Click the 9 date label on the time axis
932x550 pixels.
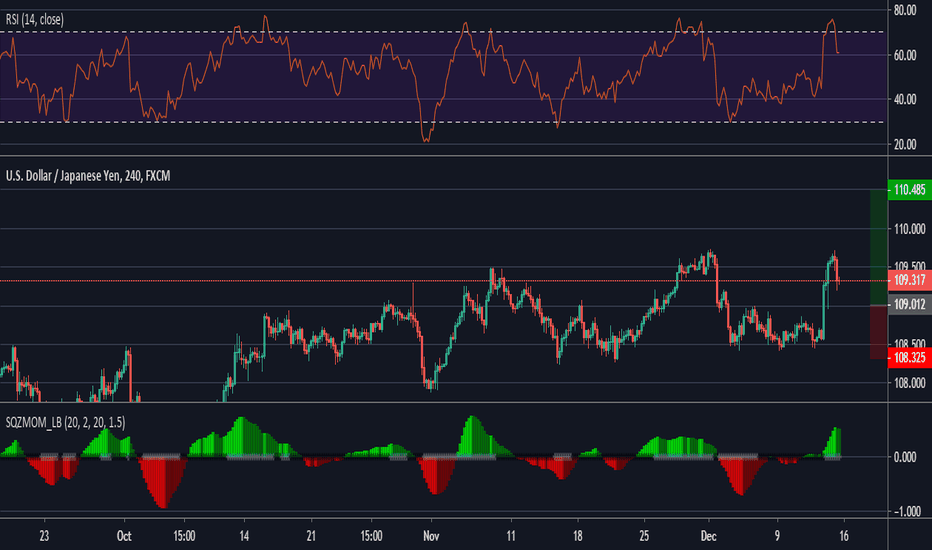coord(777,536)
